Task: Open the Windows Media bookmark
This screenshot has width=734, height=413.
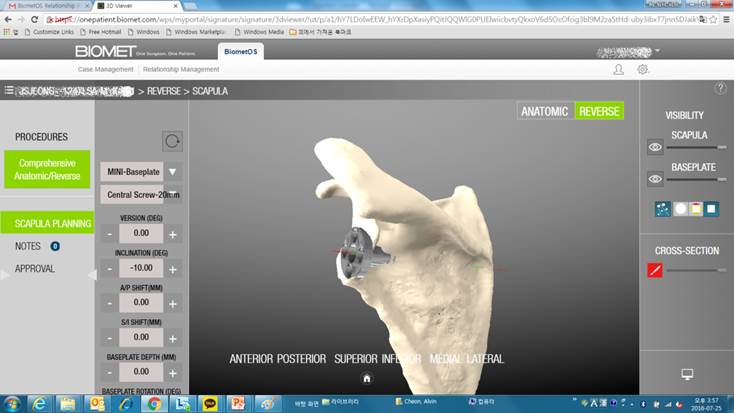Action: coord(259,32)
